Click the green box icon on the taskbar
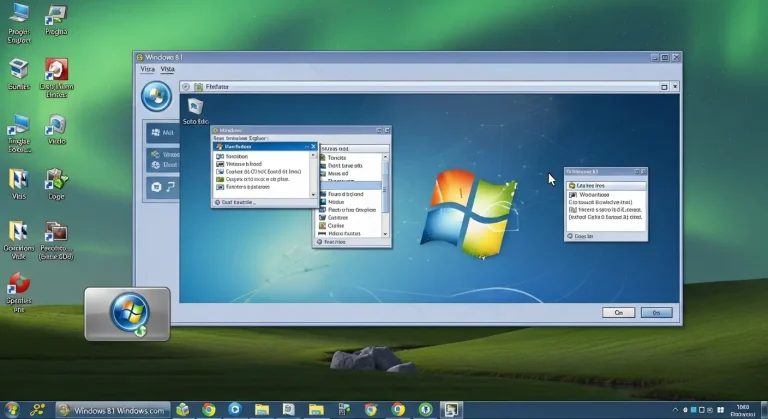 click(183, 409)
